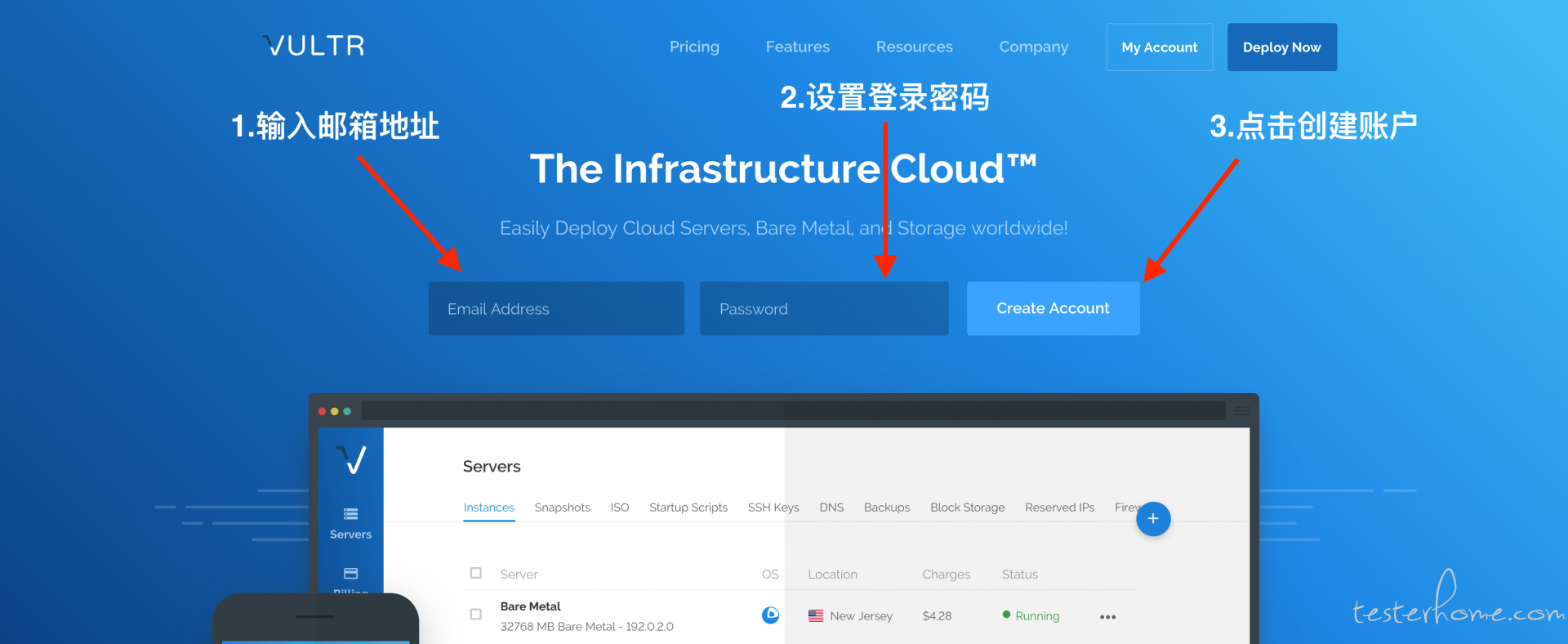Focus the Email Address field
The image size is (1568, 644).
pos(556,309)
